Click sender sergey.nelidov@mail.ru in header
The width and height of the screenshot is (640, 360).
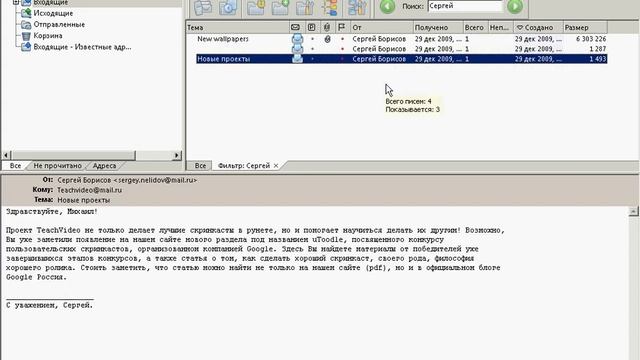(x=155, y=180)
